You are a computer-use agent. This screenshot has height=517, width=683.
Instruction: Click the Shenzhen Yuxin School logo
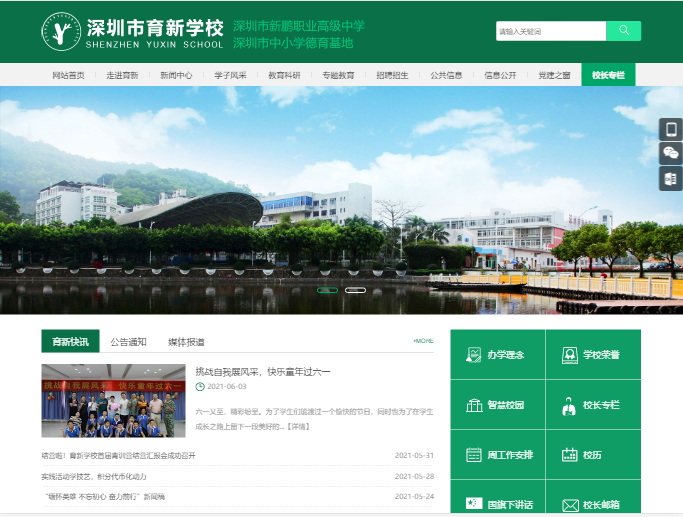click(62, 32)
